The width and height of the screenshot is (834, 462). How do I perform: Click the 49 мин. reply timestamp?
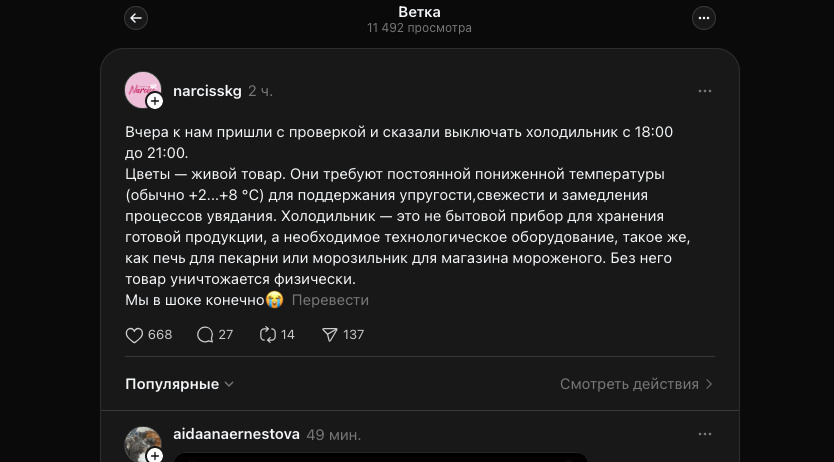[333, 435]
